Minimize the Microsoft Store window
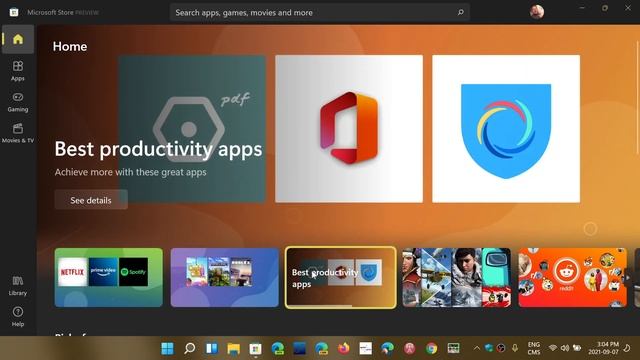 pos(582,8)
